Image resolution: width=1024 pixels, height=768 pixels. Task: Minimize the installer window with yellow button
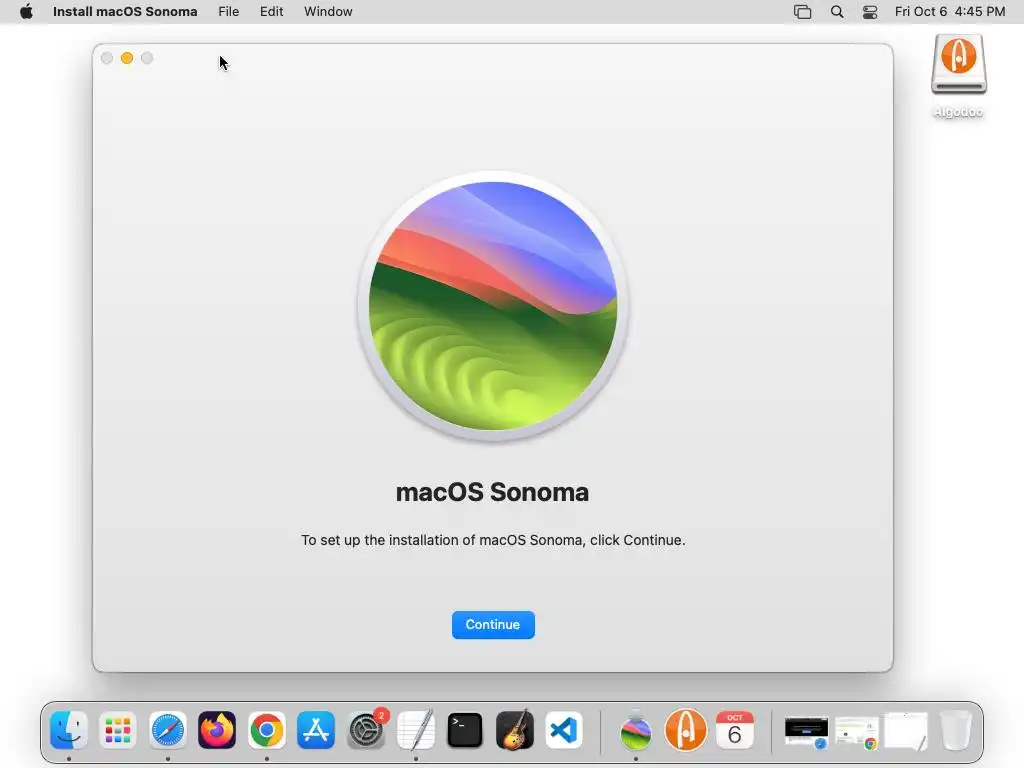click(x=127, y=58)
